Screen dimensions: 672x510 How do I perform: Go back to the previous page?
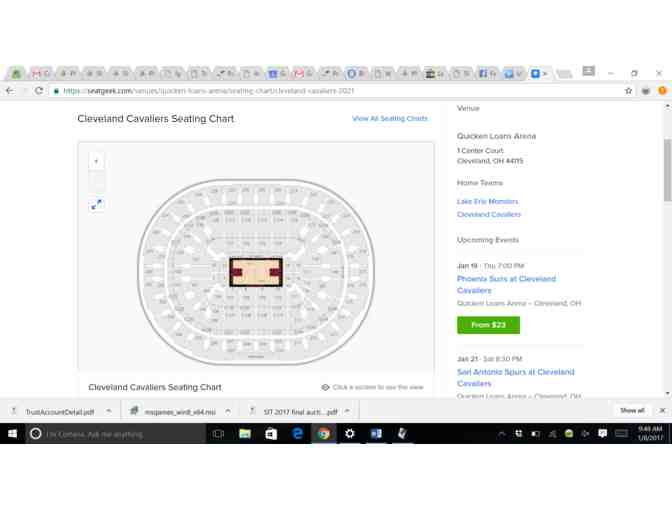pos(10,90)
